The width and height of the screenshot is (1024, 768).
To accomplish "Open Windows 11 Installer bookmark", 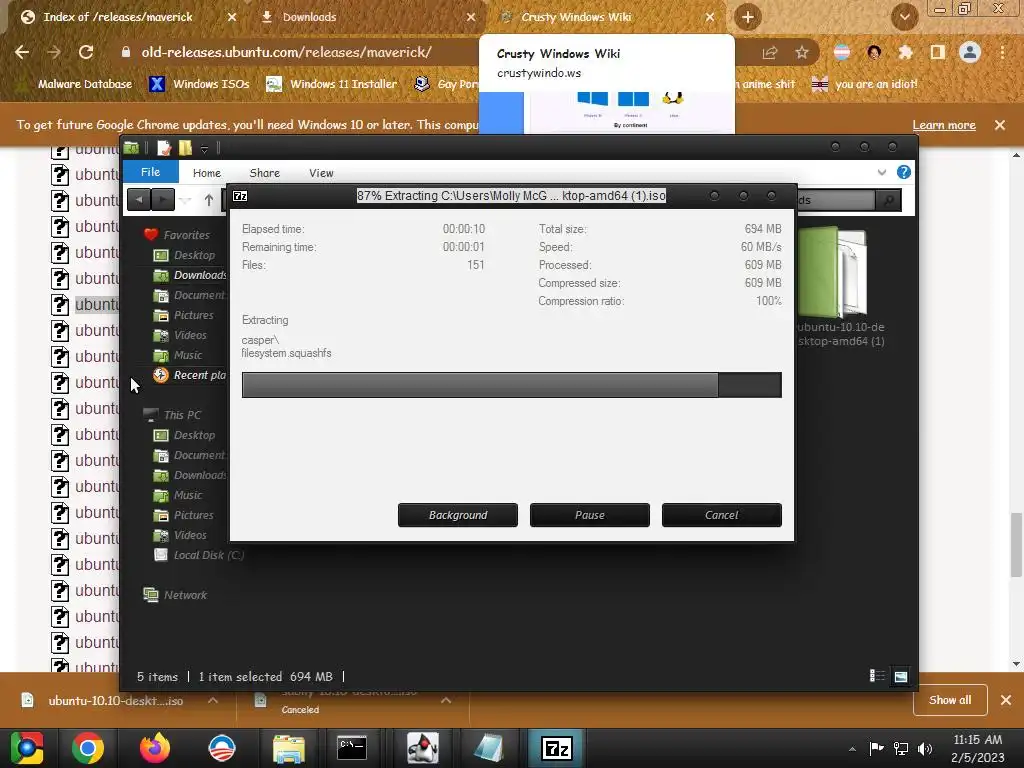I will [x=332, y=84].
